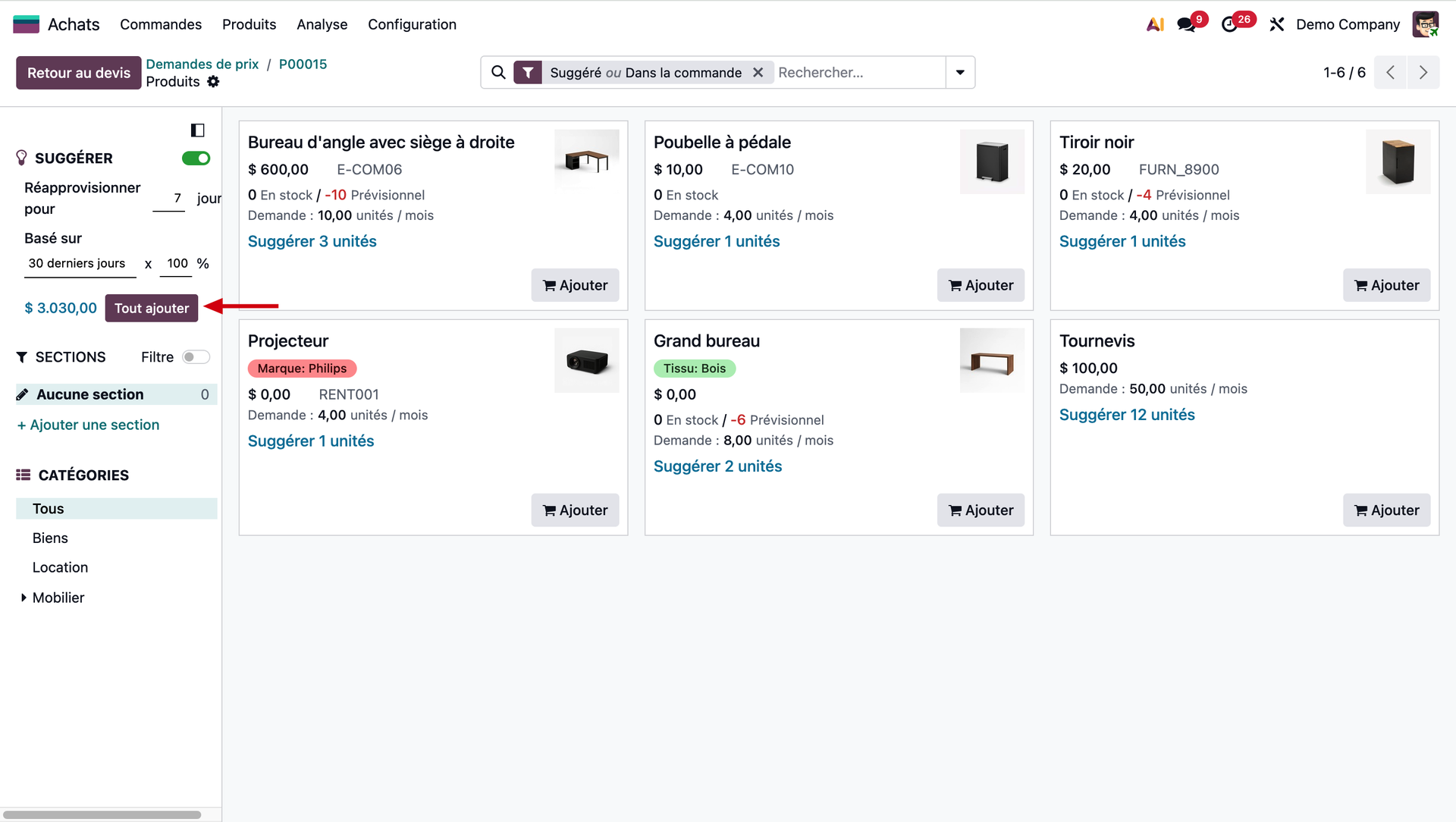
Task: Click the Tout ajouter button
Action: click(151, 308)
